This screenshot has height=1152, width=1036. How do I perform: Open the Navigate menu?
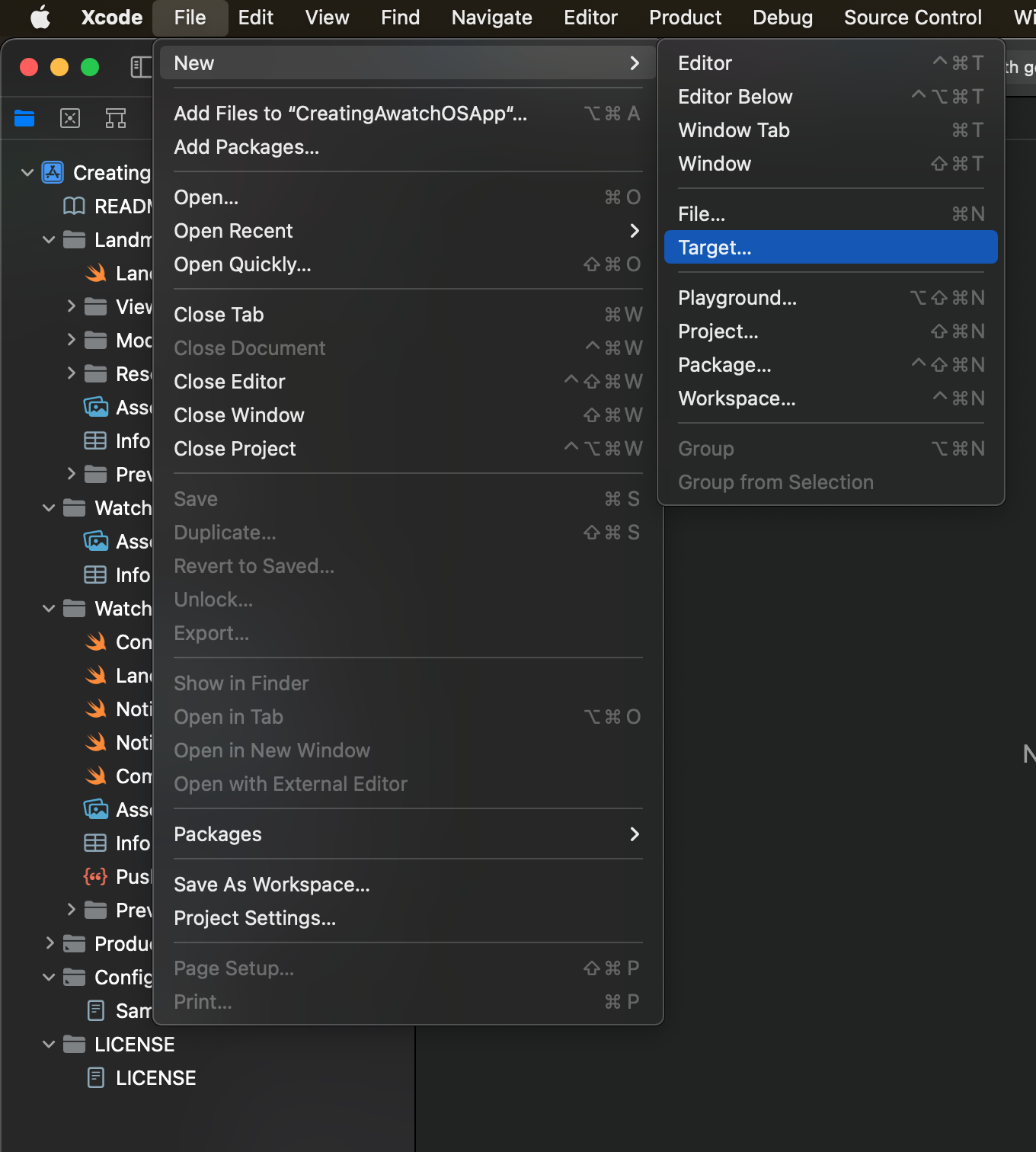point(492,18)
